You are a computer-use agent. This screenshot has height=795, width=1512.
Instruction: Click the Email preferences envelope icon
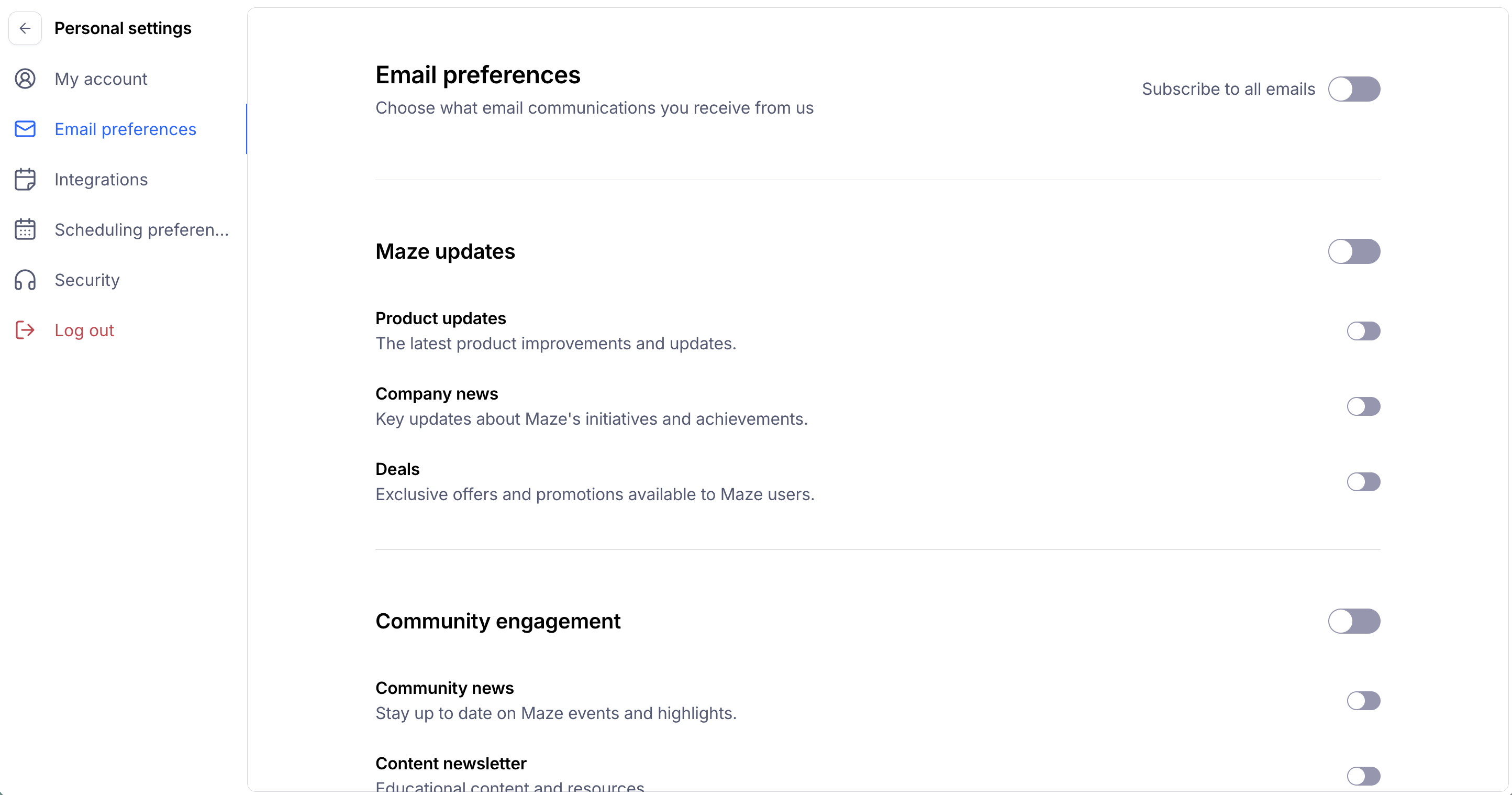coord(25,129)
